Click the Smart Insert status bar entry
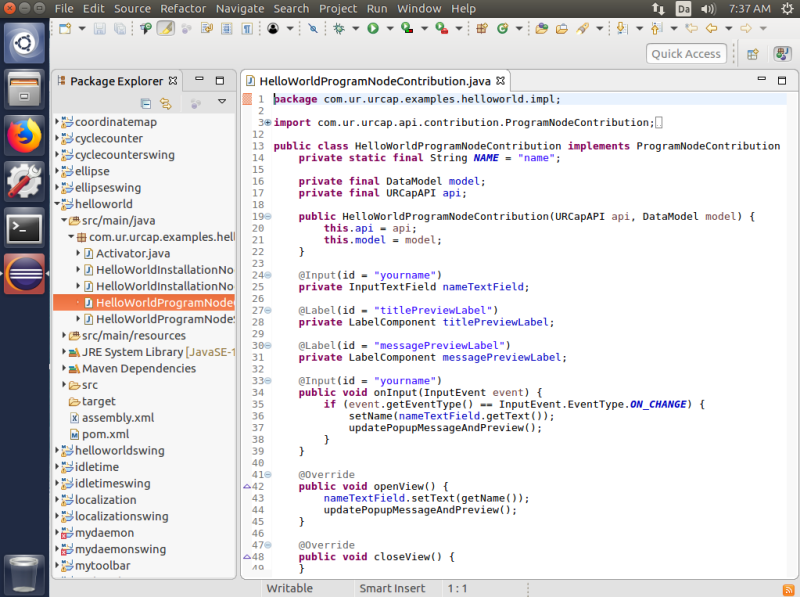Image resolution: width=800 pixels, height=597 pixels. [x=392, y=588]
